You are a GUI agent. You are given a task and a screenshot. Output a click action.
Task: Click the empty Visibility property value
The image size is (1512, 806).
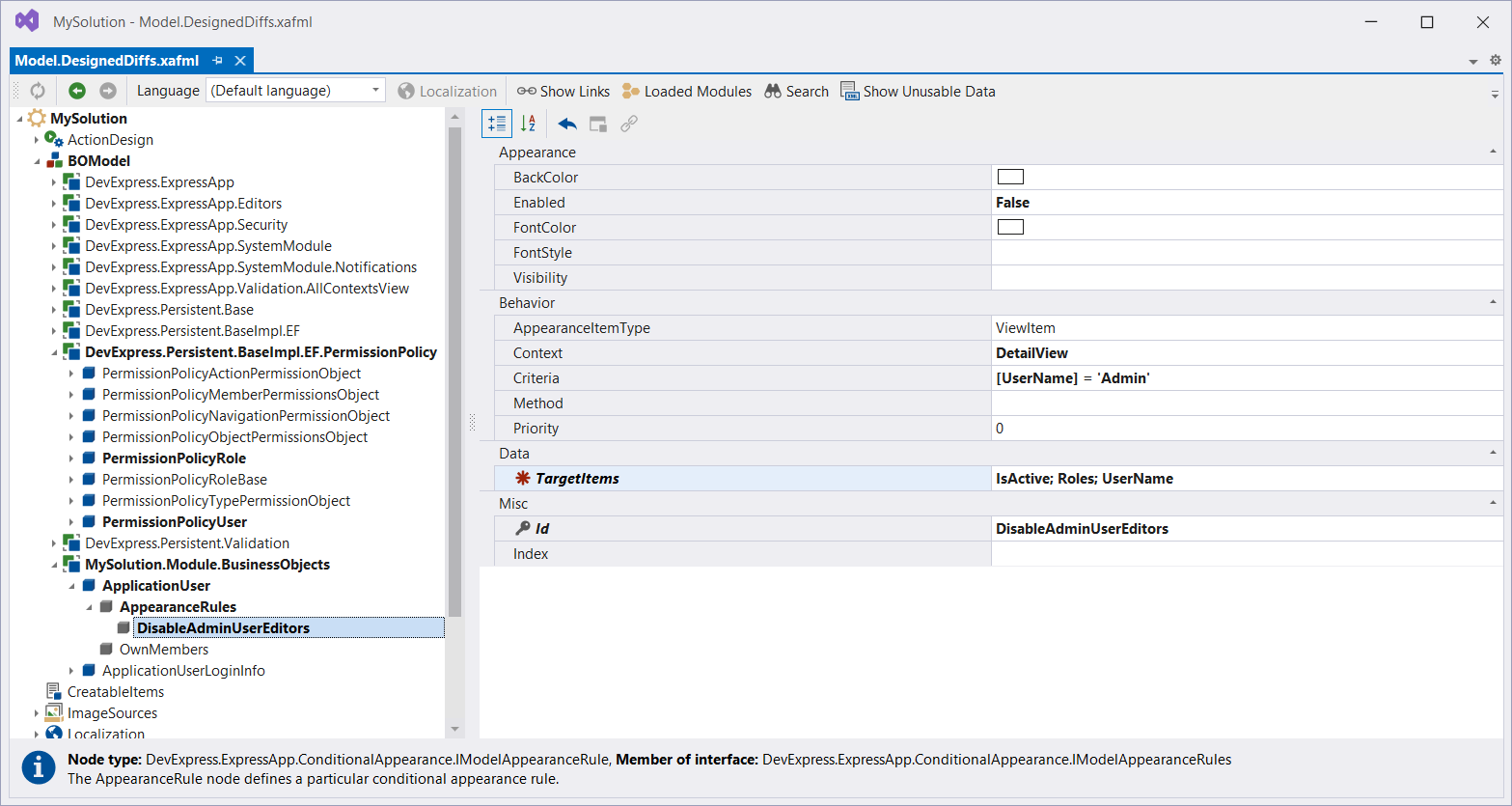tap(1247, 278)
